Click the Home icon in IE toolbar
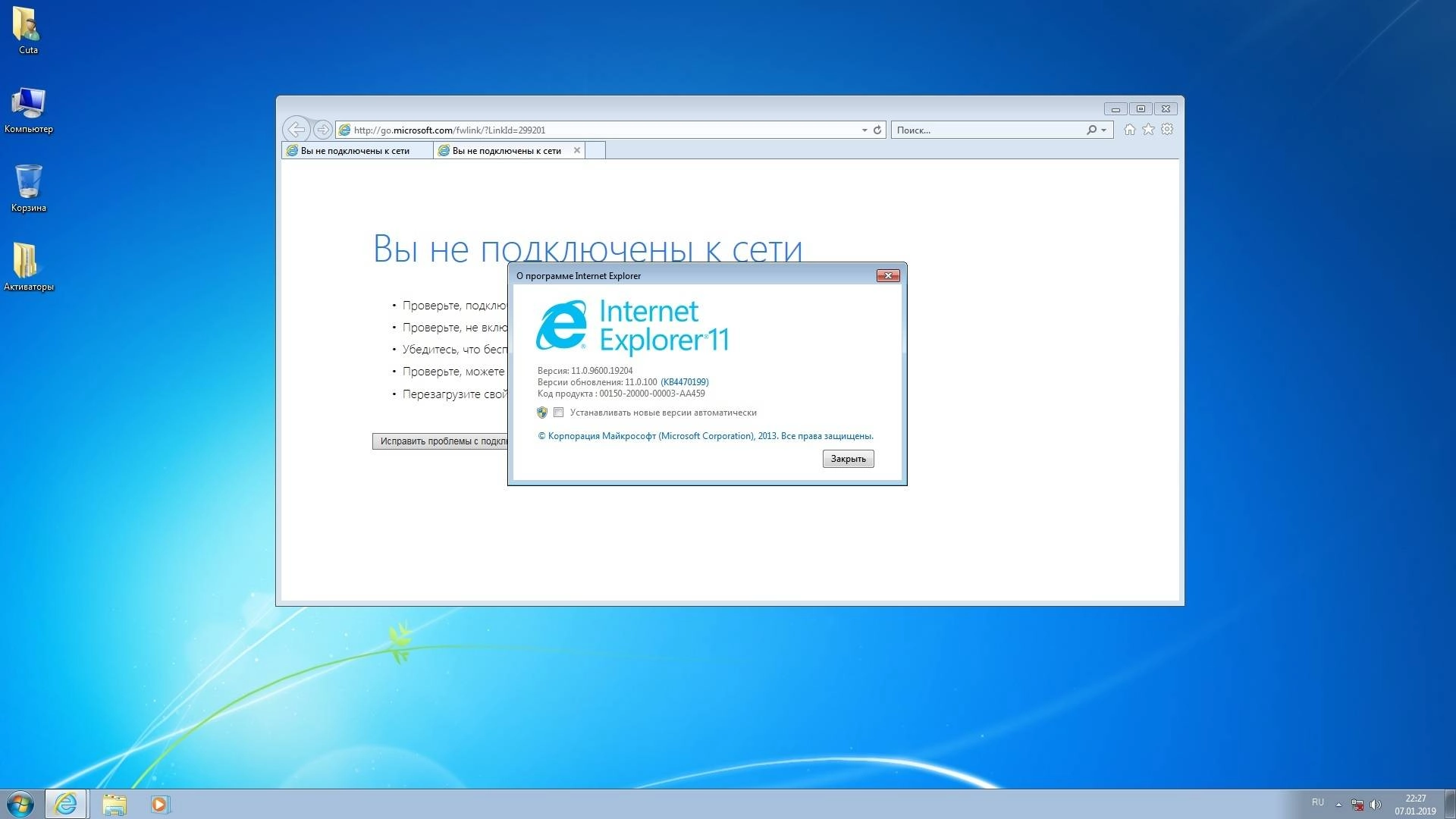 click(1130, 130)
